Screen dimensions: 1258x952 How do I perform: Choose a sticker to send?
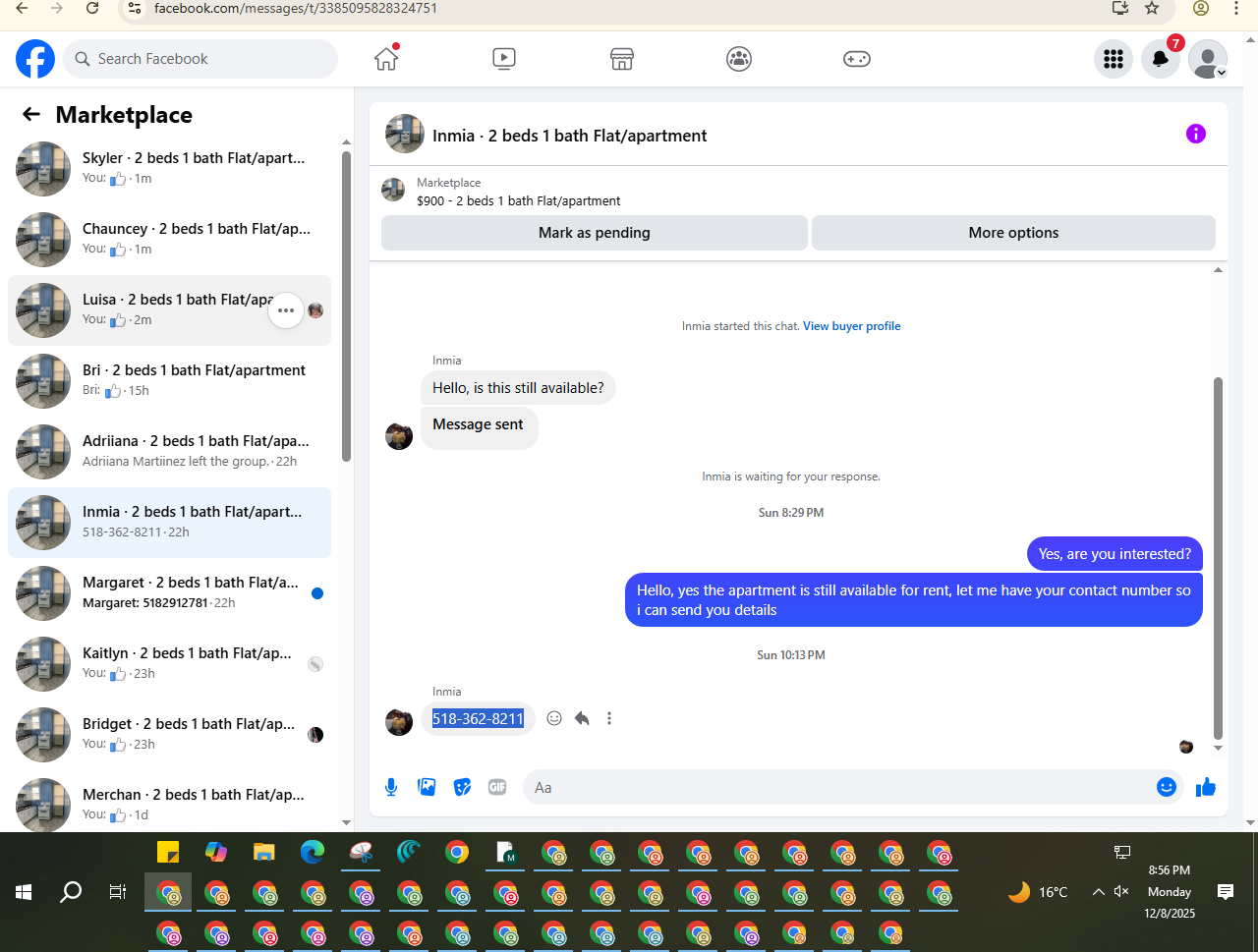pyautogui.click(x=462, y=787)
